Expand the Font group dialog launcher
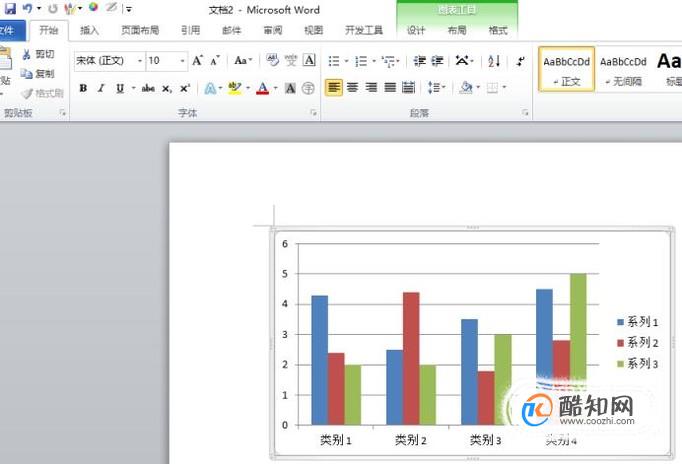The image size is (682, 464). (313, 113)
